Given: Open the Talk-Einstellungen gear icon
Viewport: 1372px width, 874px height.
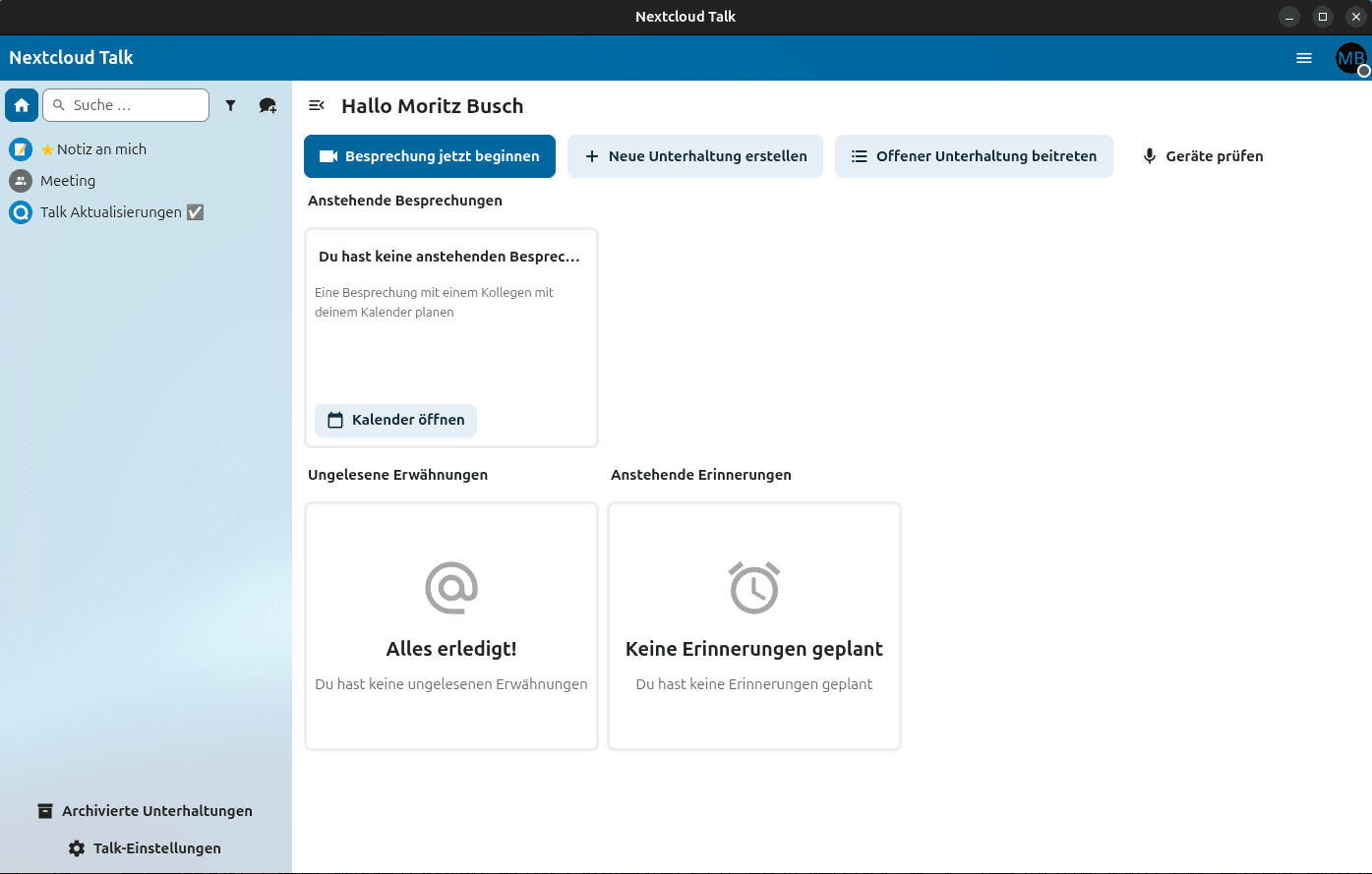Looking at the screenshot, I should [x=76, y=847].
